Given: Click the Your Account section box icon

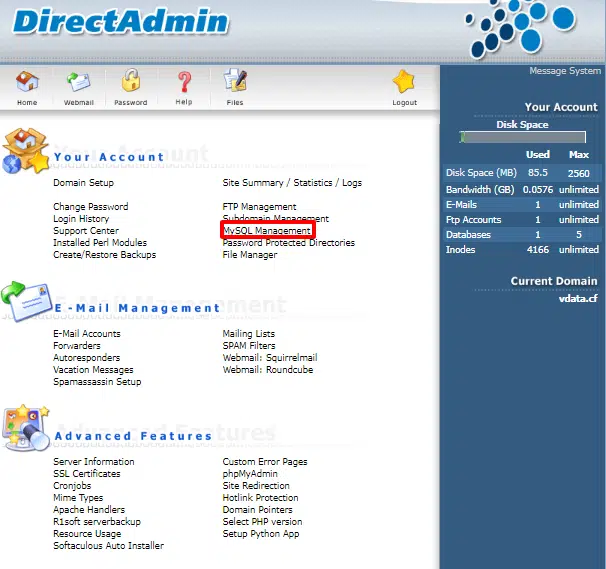Looking at the screenshot, I should pyautogui.click(x=25, y=151).
